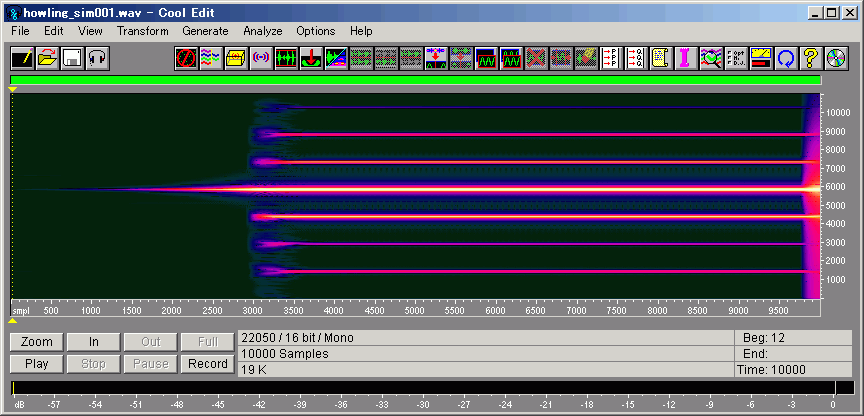864x416 pixels.
Task: Open the Edit menu
Action: coord(54,31)
